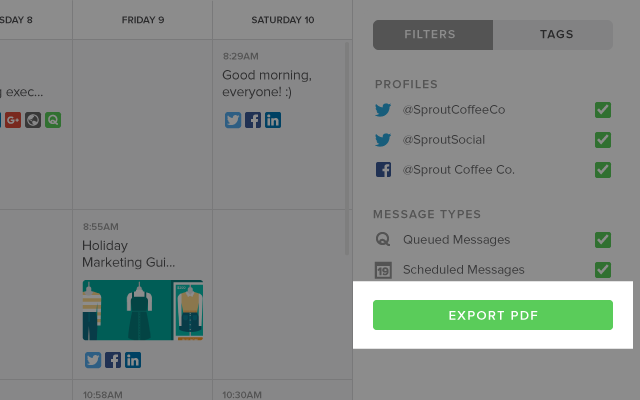Toggle the @Sprout Coffee Co. Facebook checkbox
Screen dimensions: 640x400
(x=603, y=170)
